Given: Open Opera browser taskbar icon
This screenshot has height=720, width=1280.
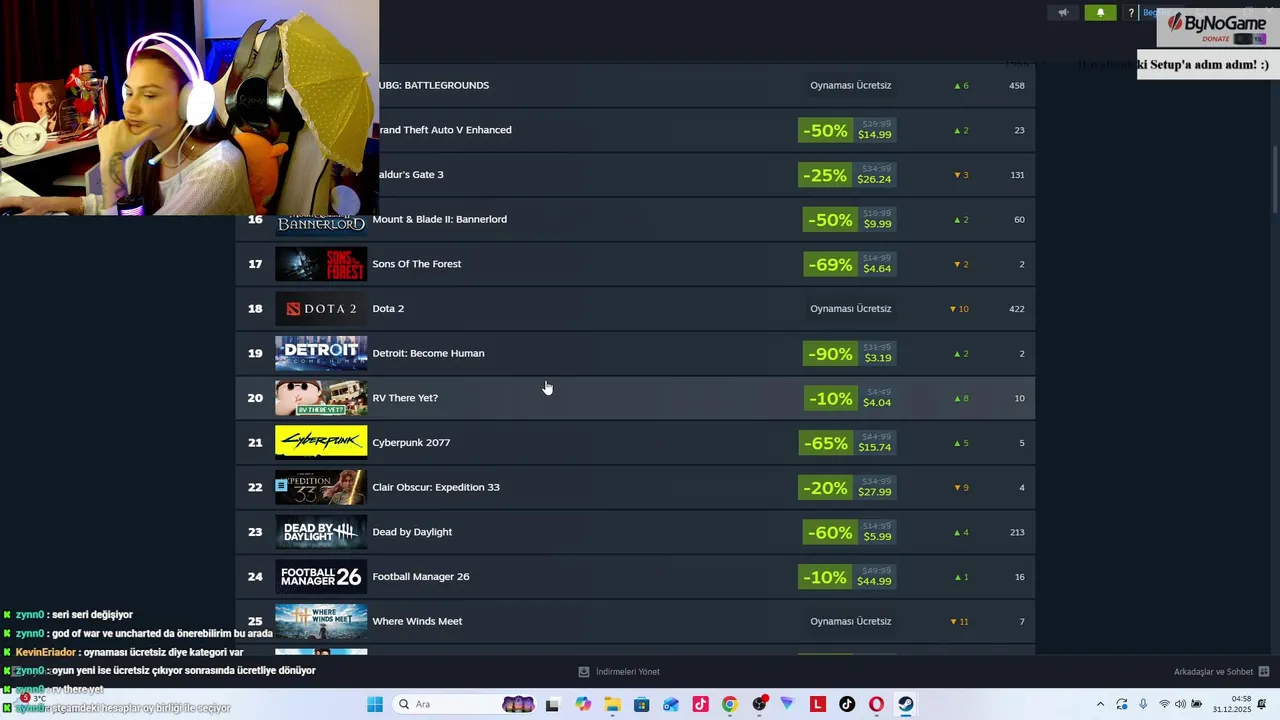Looking at the screenshot, I should click(x=876, y=704).
